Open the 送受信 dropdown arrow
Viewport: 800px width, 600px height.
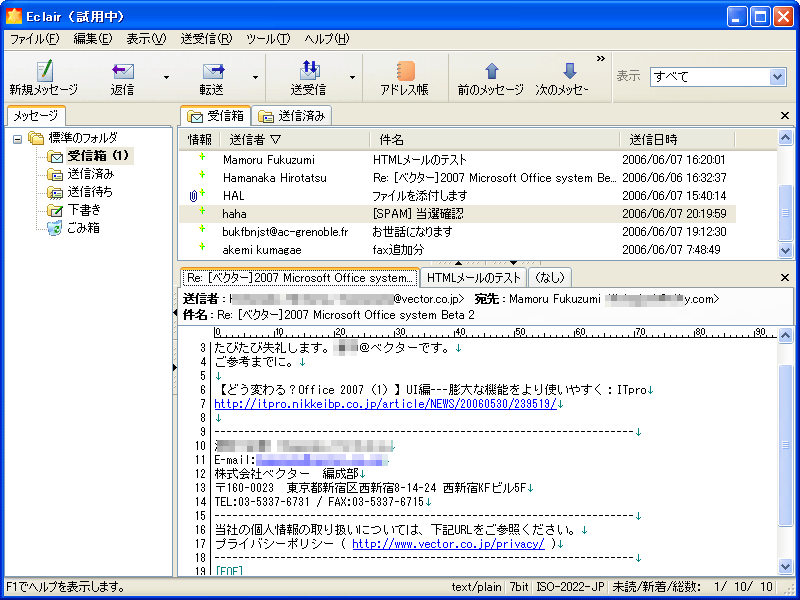pos(352,77)
